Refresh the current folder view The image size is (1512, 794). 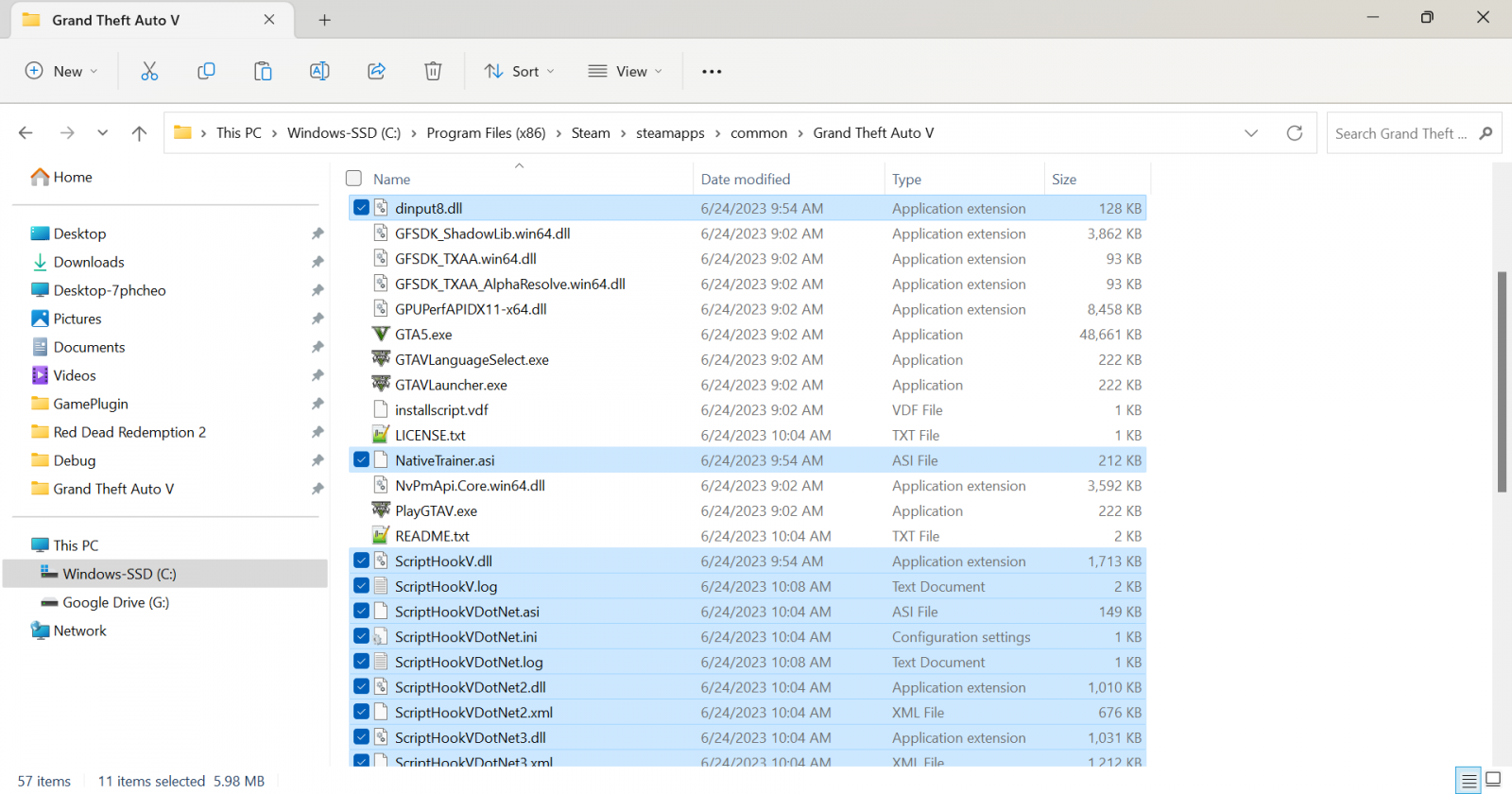coord(1295,133)
